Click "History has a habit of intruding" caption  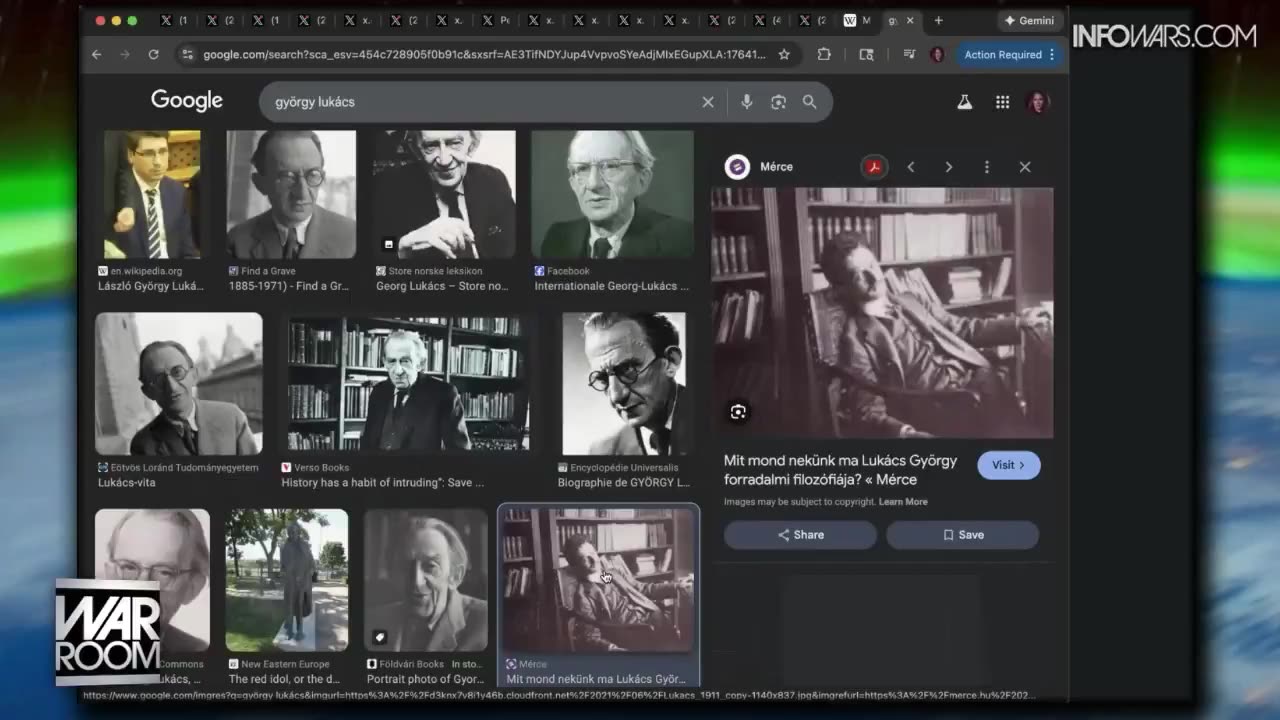click(383, 482)
